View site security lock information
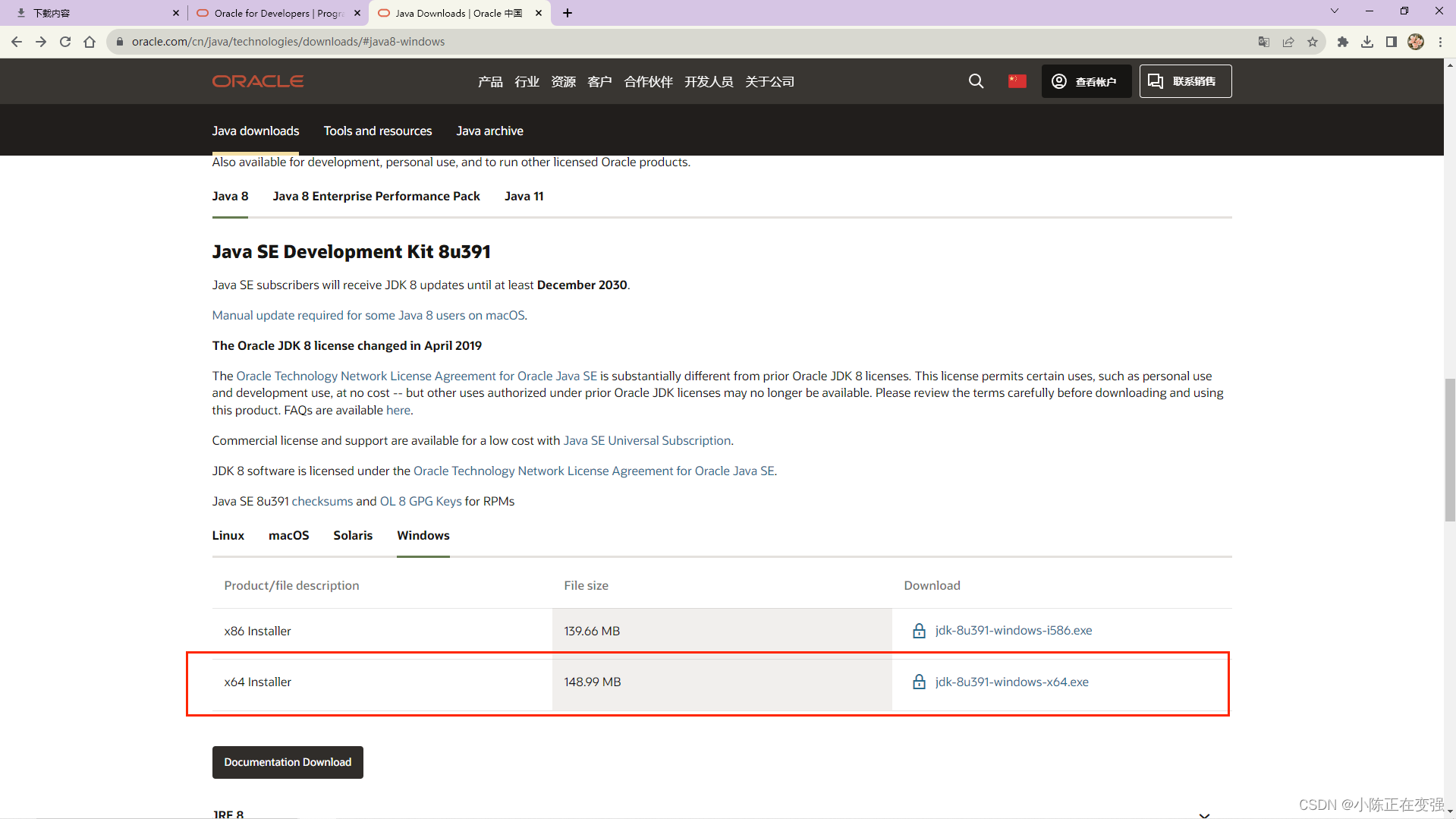This screenshot has width=1456, height=819. (119, 42)
